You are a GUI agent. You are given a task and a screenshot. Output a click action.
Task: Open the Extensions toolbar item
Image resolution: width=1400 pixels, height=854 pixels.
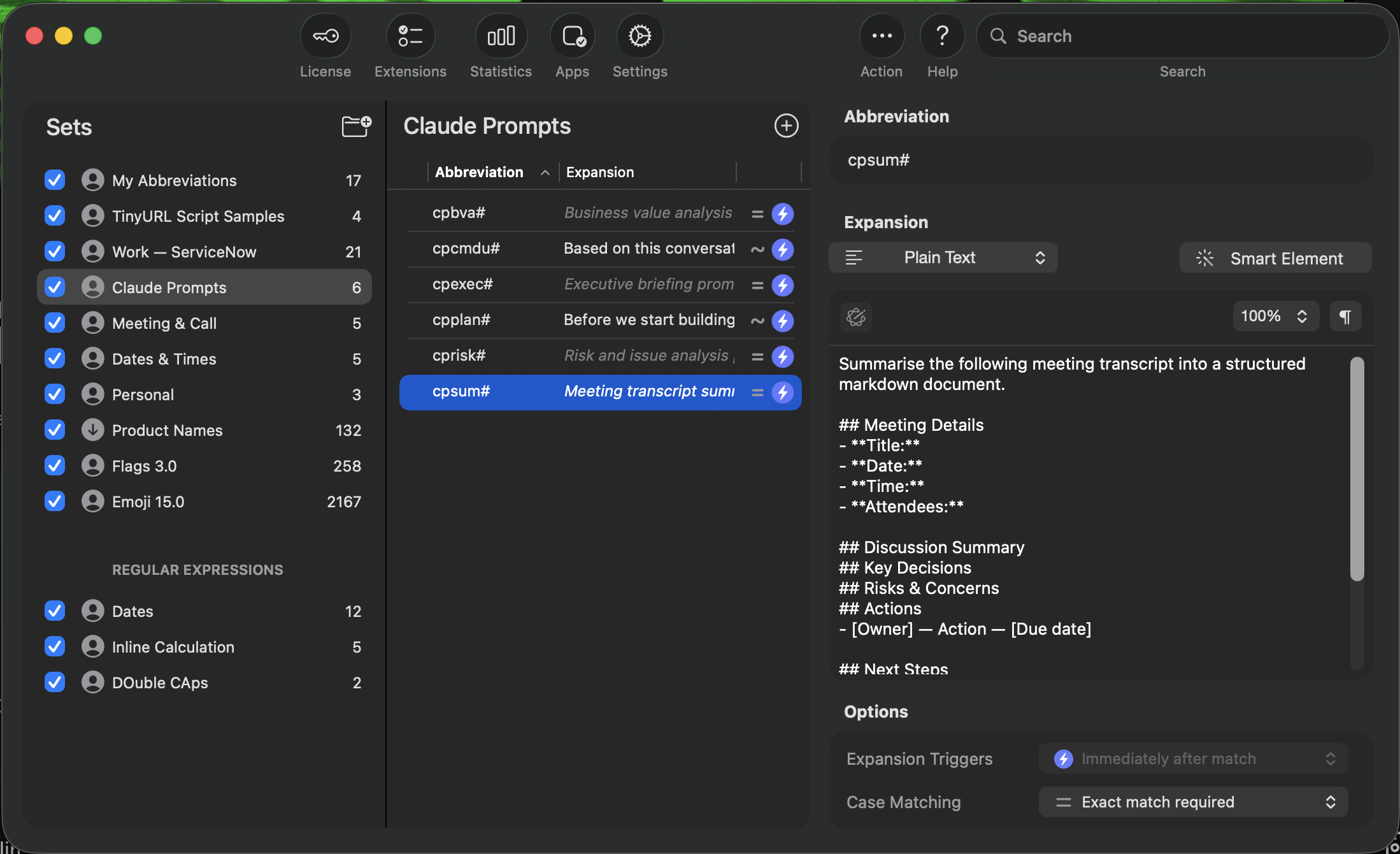click(x=410, y=36)
